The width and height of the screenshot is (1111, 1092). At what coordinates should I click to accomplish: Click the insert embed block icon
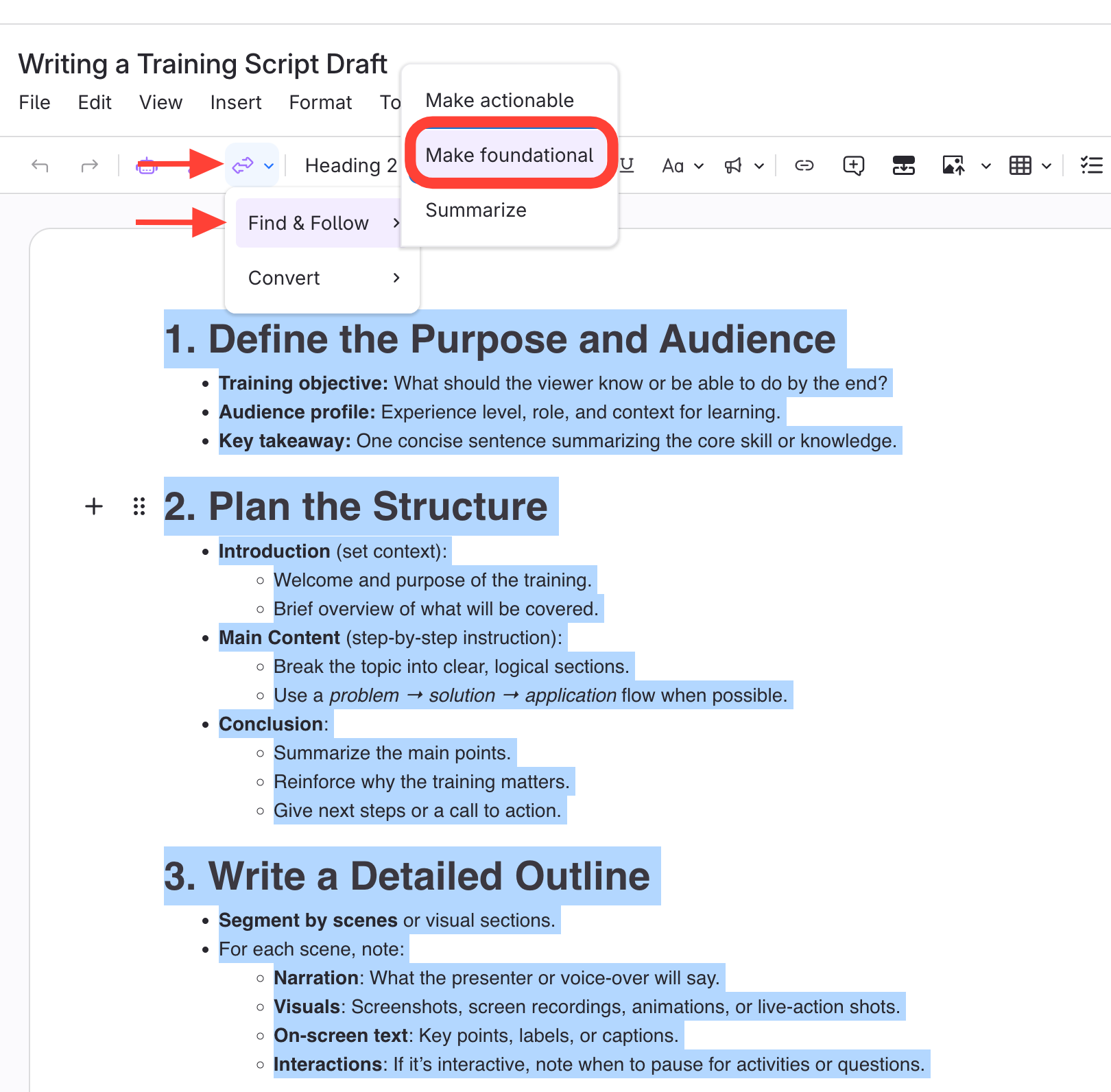click(x=903, y=165)
